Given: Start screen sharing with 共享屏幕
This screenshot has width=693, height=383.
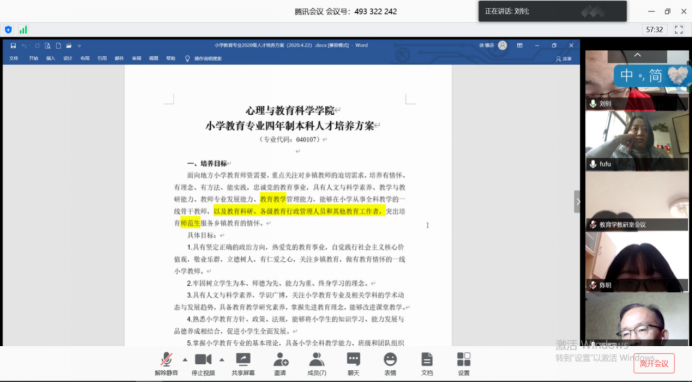Looking at the screenshot, I should click(243, 364).
